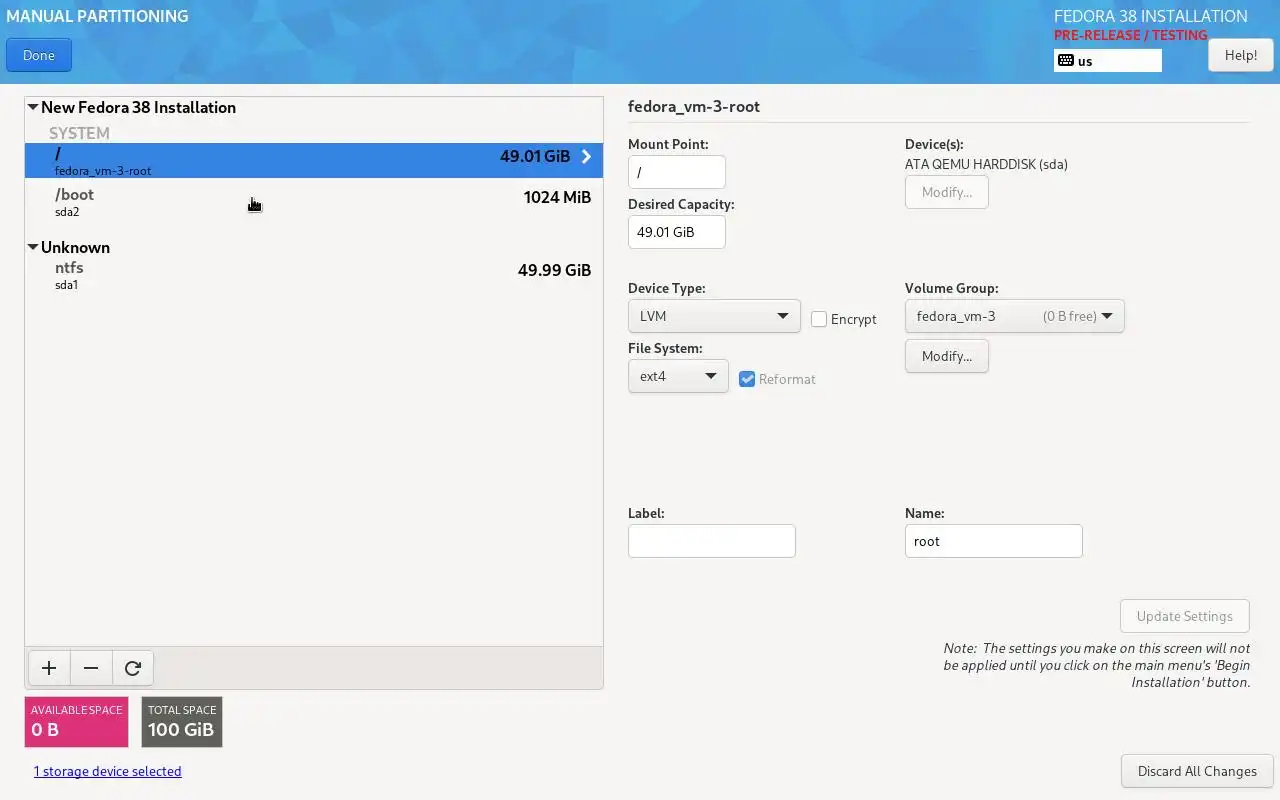Open the File System ext4 dropdown
The height and width of the screenshot is (800, 1280).
pyautogui.click(x=678, y=376)
